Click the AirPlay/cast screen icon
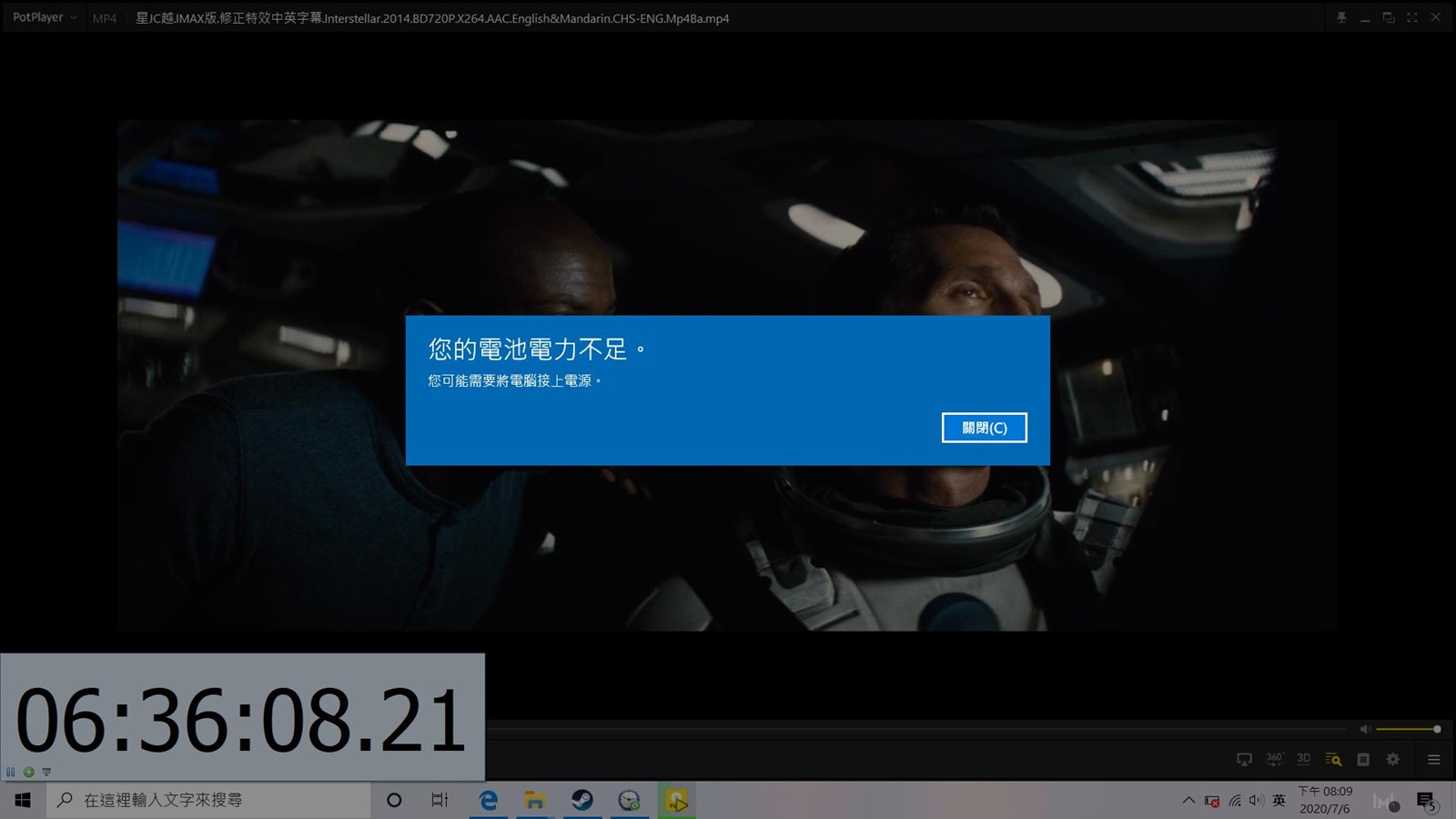The image size is (1456, 819). (x=1244, y=759)
